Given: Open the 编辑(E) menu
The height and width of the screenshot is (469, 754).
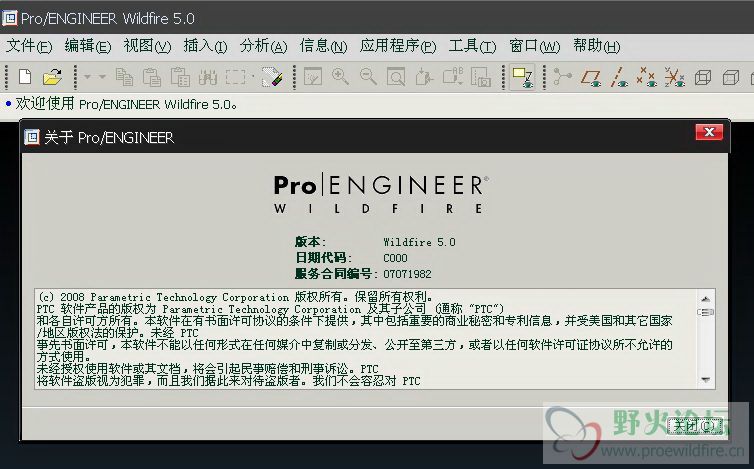Looking at the screenshot, I should [88, 46].
